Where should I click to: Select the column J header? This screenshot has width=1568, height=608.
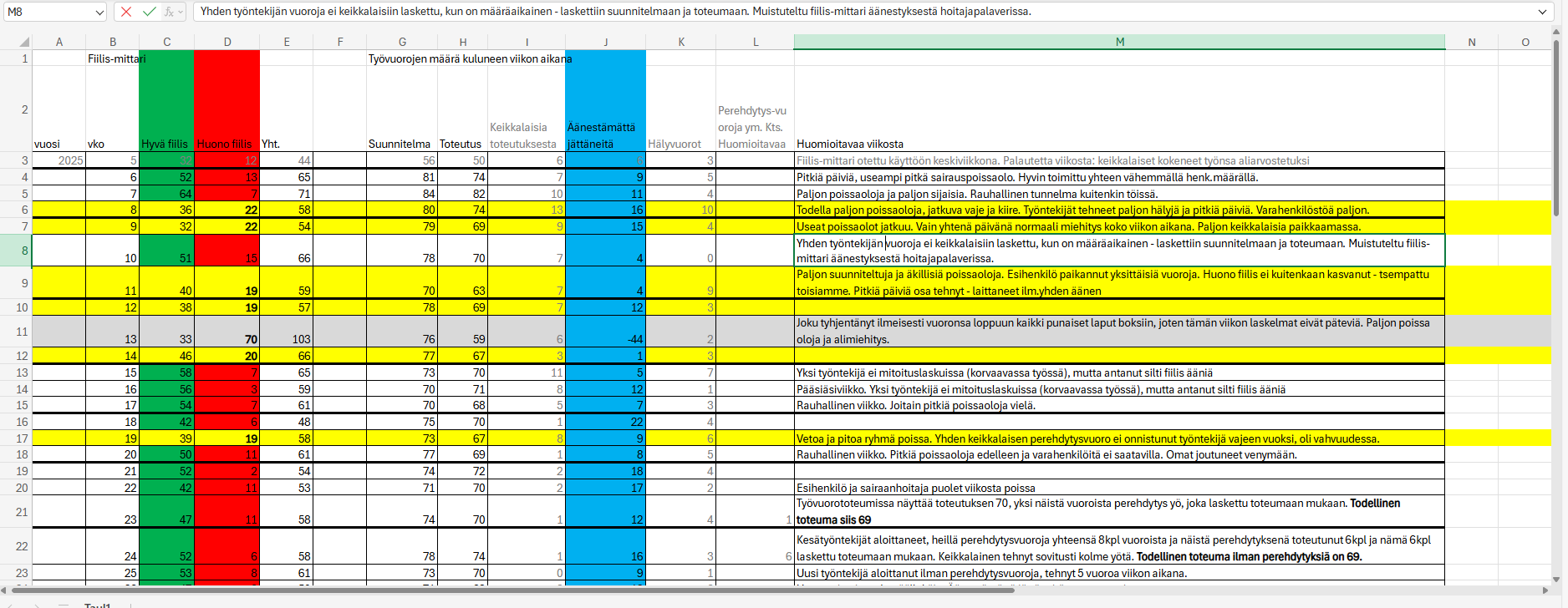pos(605,42)
